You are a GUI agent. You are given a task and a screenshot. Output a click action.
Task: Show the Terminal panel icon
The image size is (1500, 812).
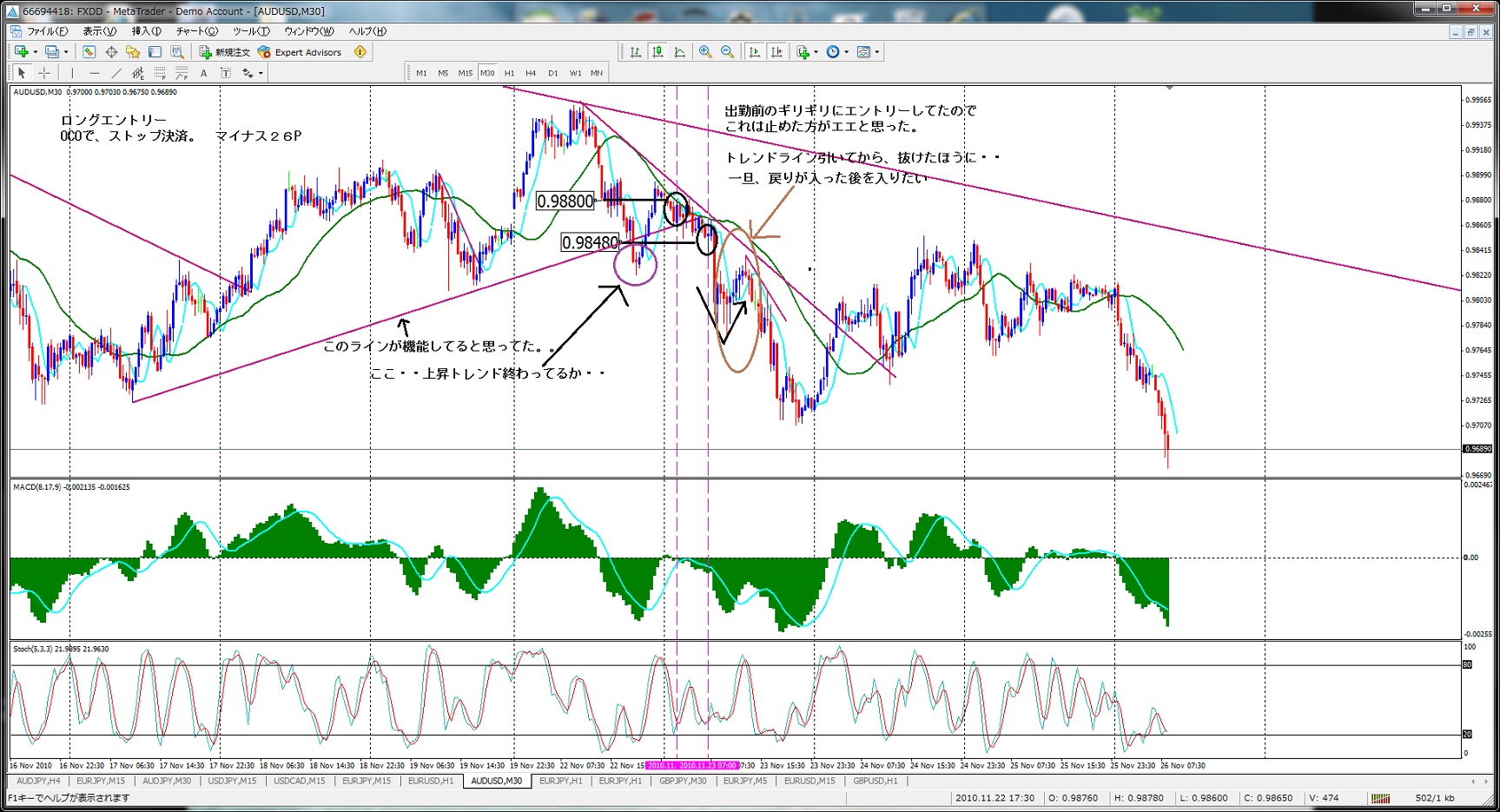point(155,52)
